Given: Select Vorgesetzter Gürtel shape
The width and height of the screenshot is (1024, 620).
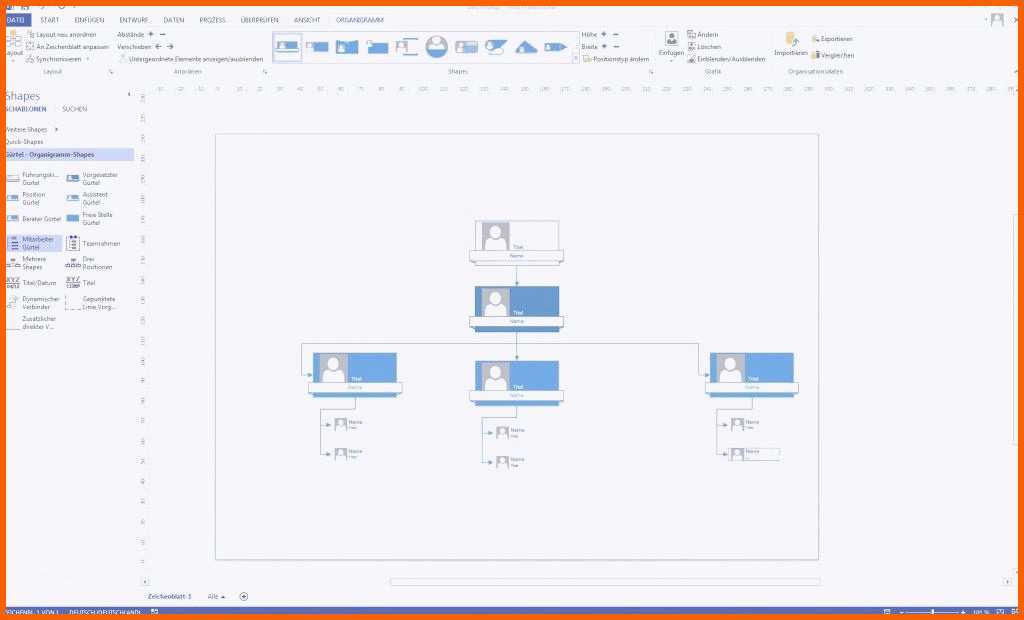Looking at the screenshot, I should click(93, 179).
